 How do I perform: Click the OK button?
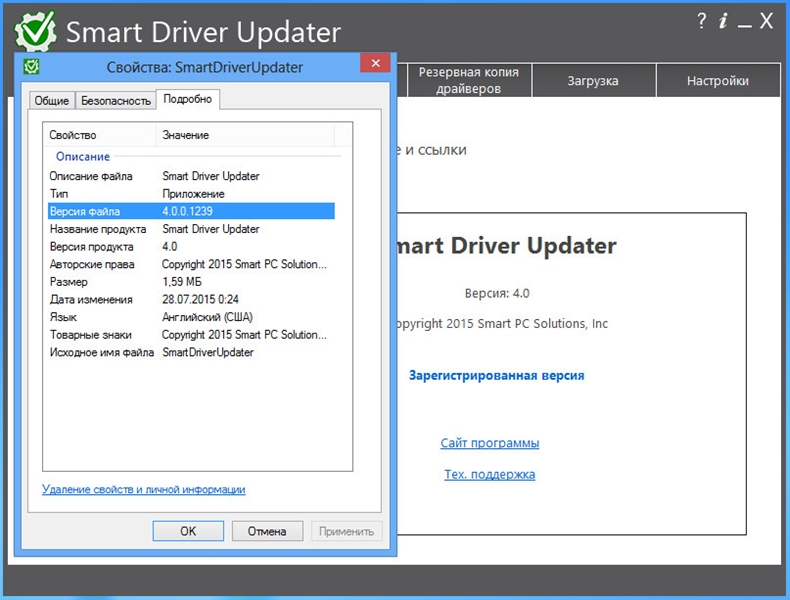coord(188,531)
